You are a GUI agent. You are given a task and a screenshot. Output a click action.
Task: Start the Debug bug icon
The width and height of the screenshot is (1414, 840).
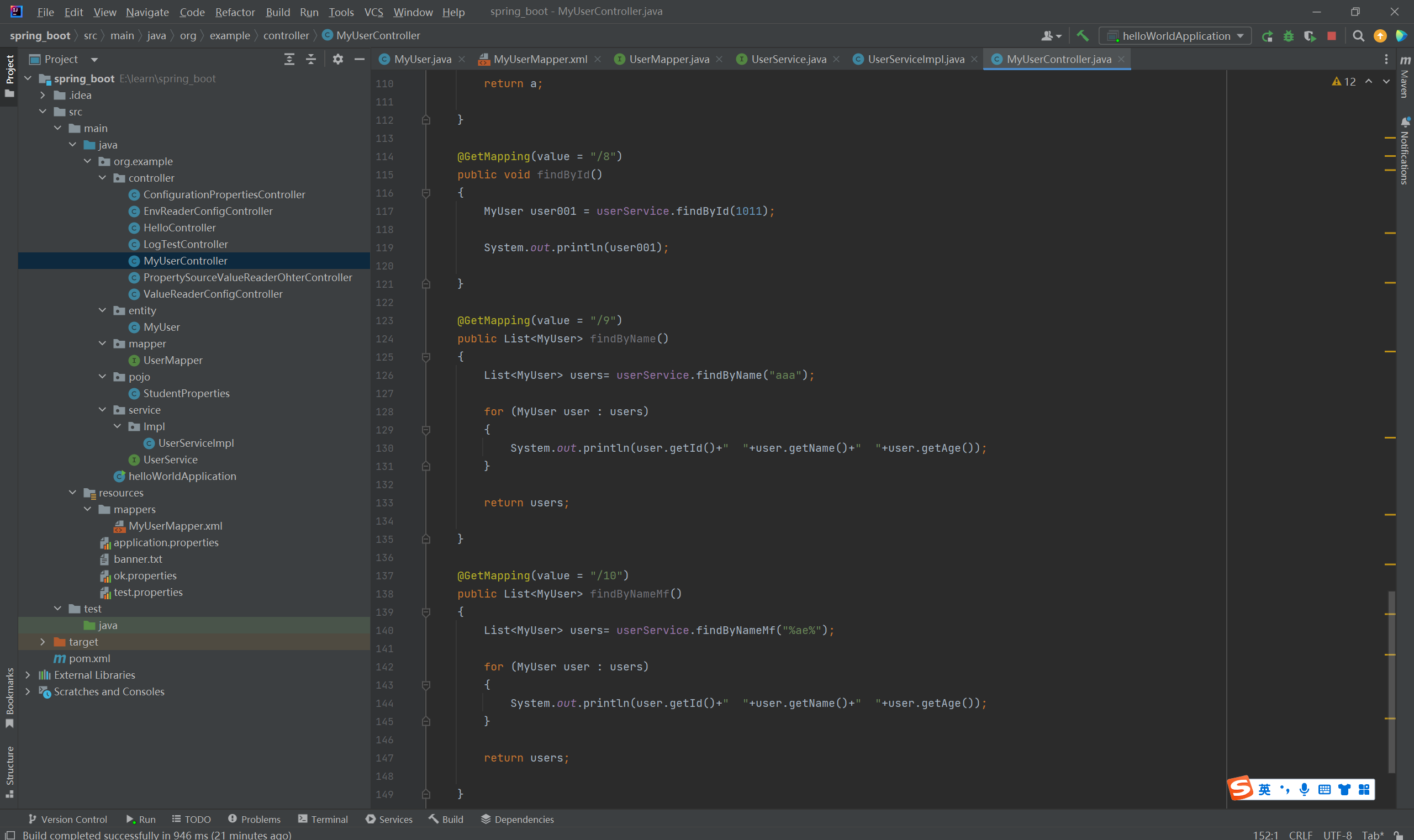[1288, 36]
